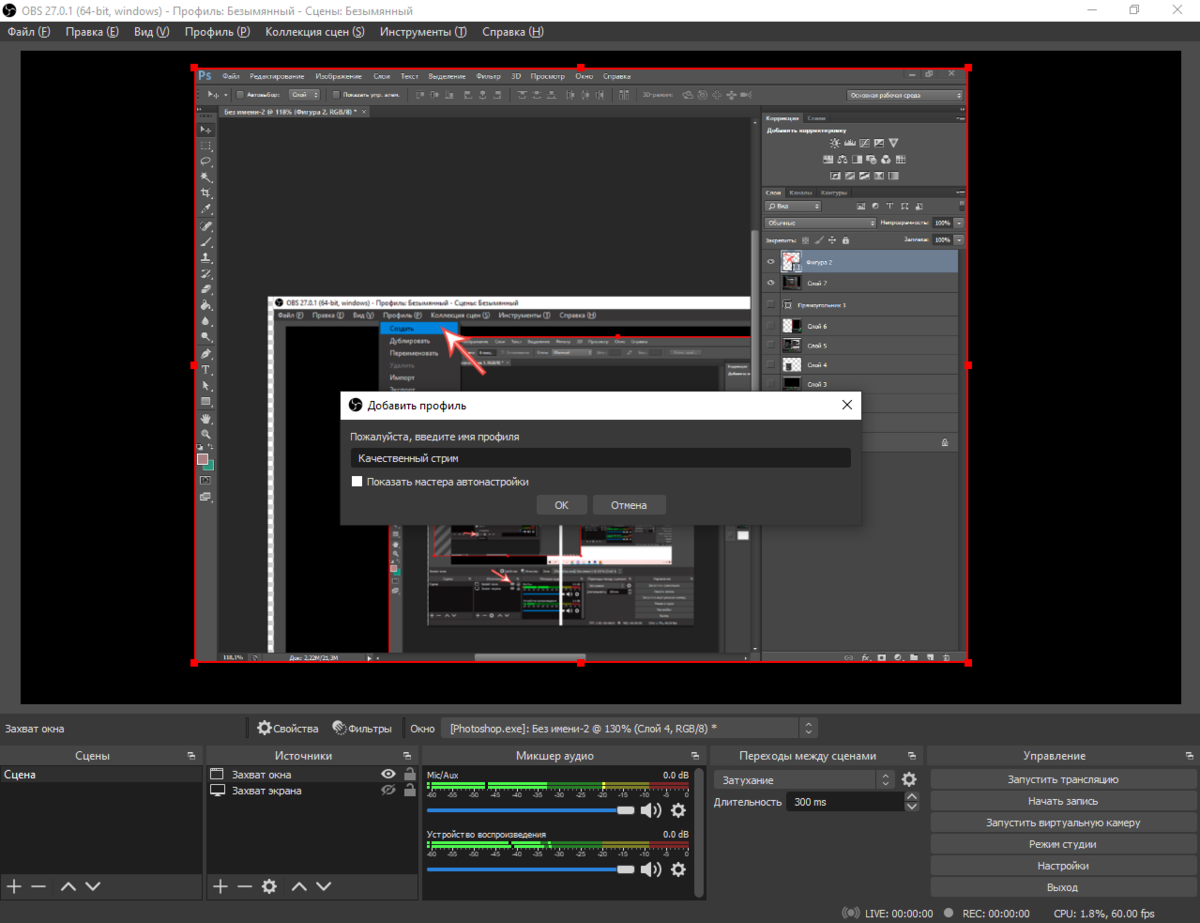Open the Профиль menu

tap(217, 31)
